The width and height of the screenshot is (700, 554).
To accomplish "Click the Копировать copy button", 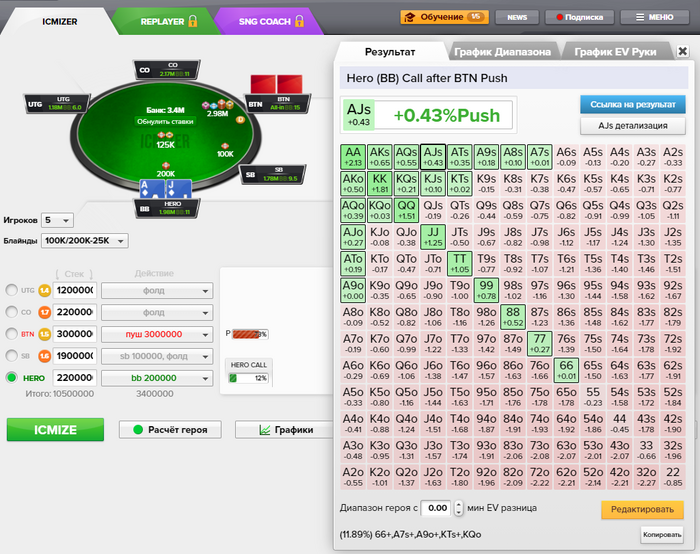I will 662,534.
